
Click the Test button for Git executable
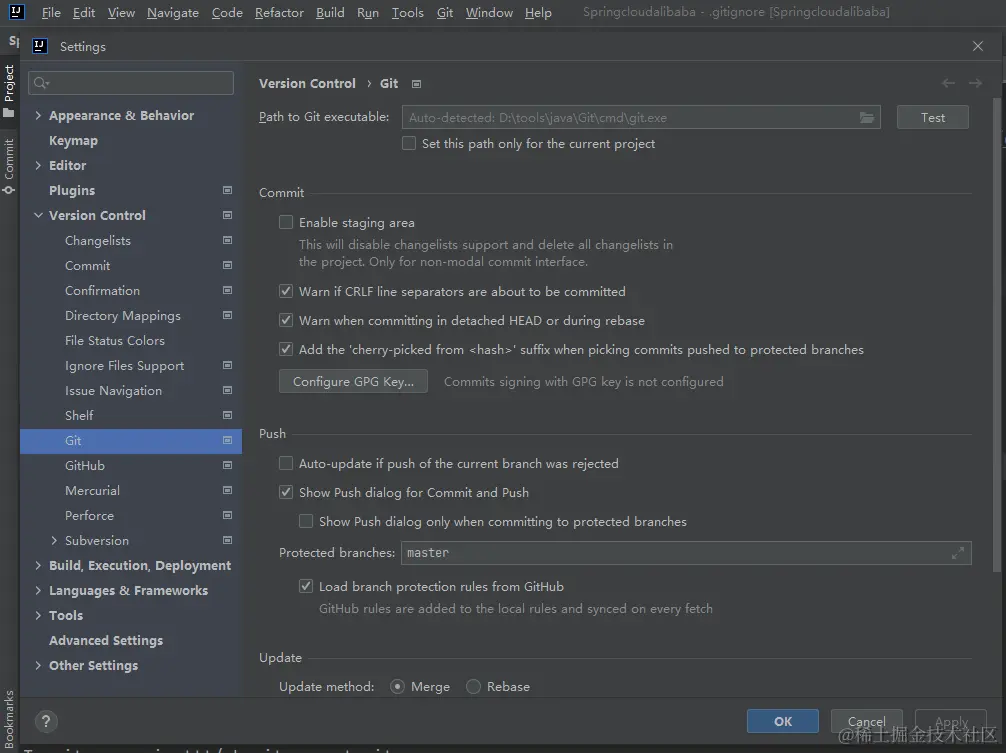(932, 117)
